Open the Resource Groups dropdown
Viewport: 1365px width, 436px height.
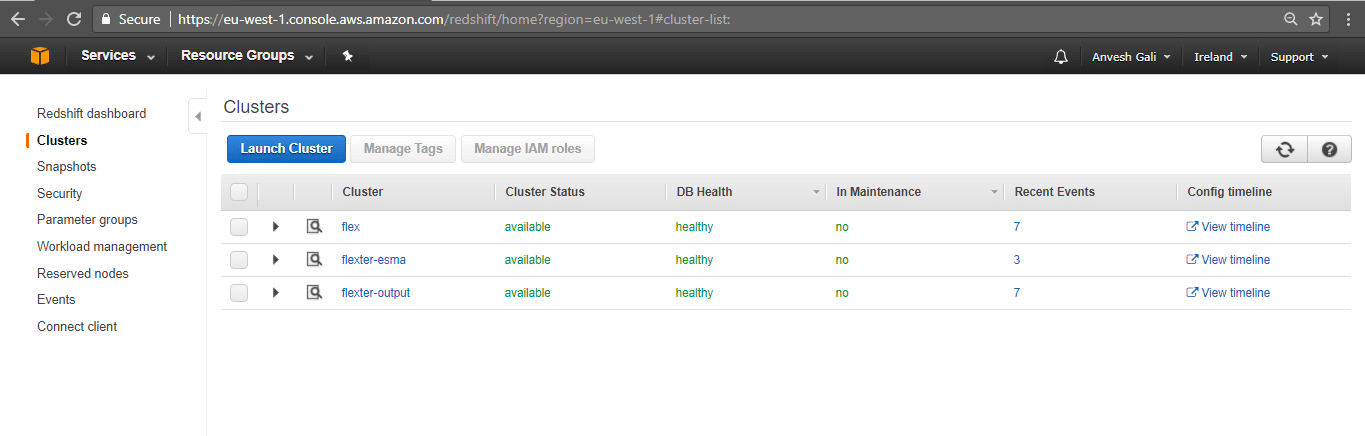coord(247,56)
